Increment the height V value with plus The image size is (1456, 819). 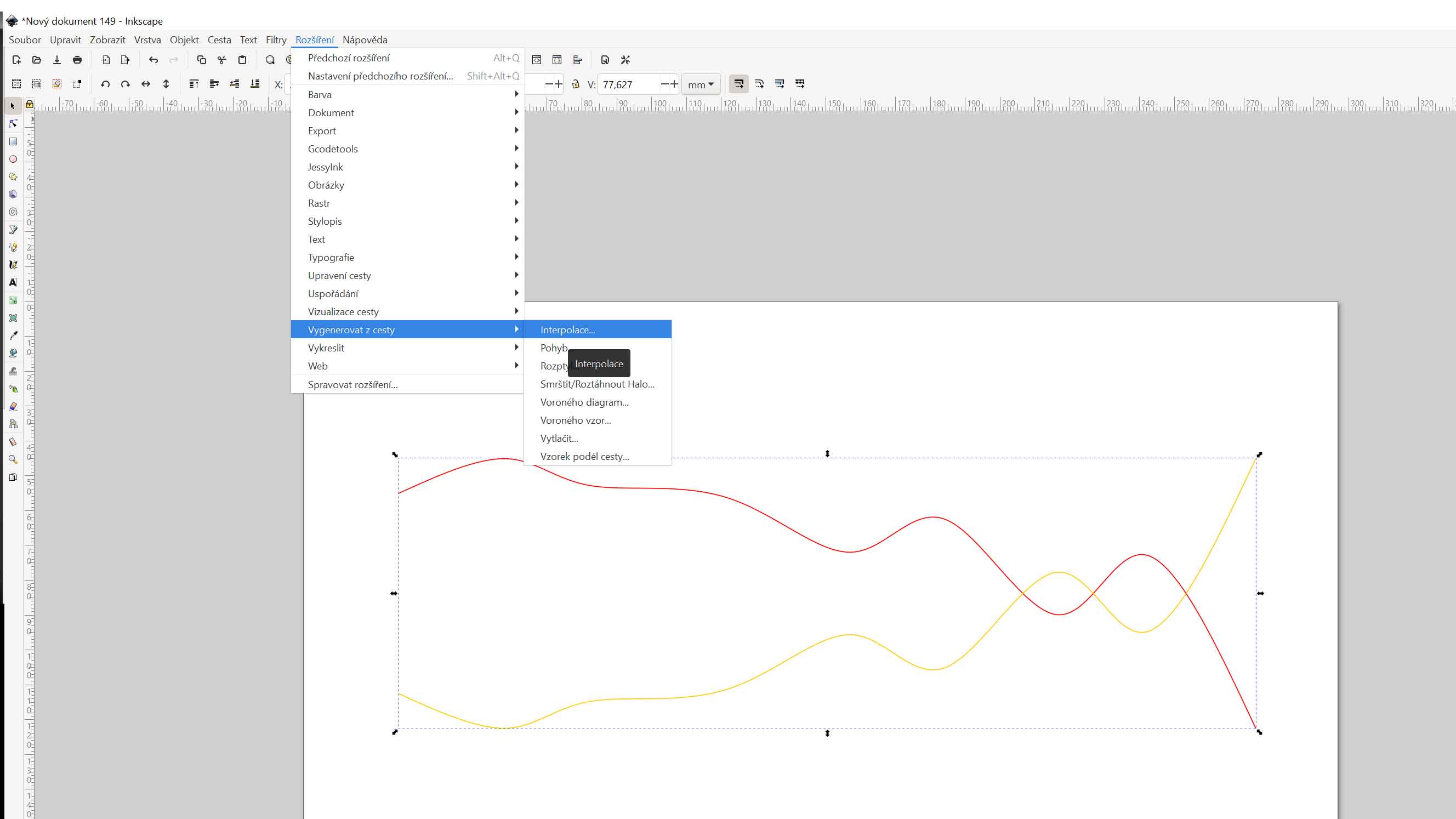(674, 84)
